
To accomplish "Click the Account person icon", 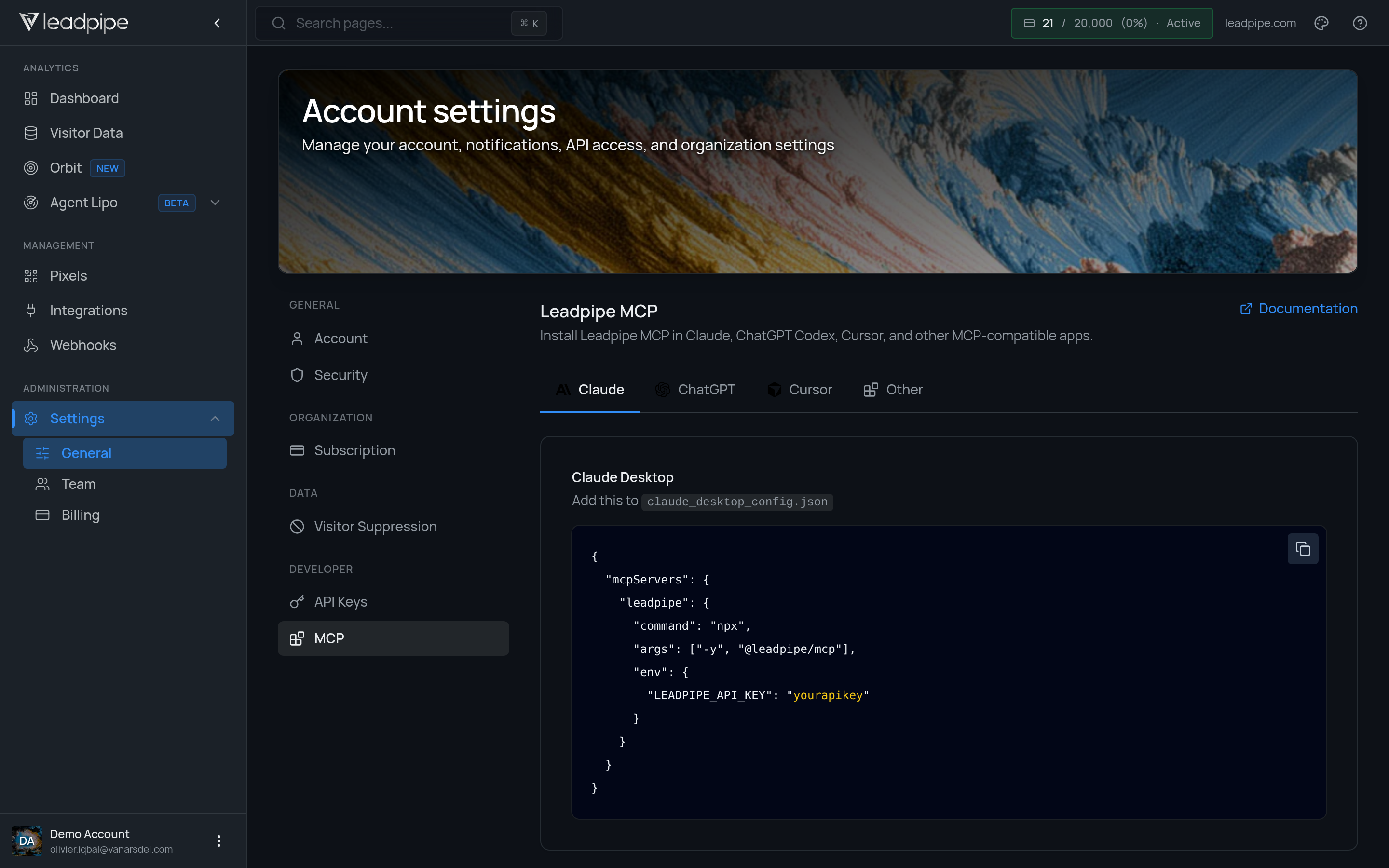I will click(x=297, y=339).
